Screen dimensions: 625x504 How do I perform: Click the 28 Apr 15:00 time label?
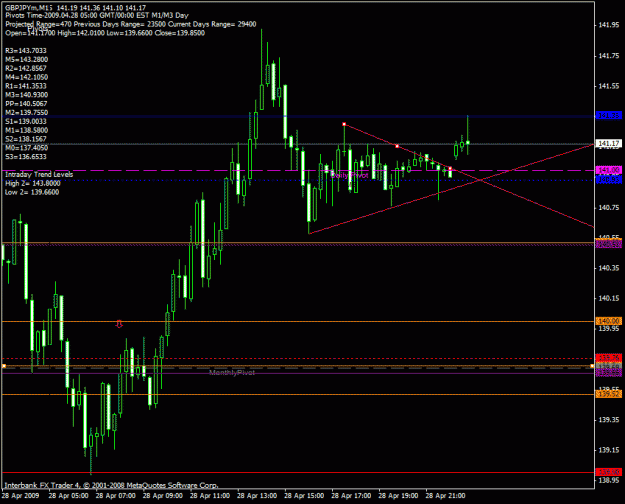(304, 496)
